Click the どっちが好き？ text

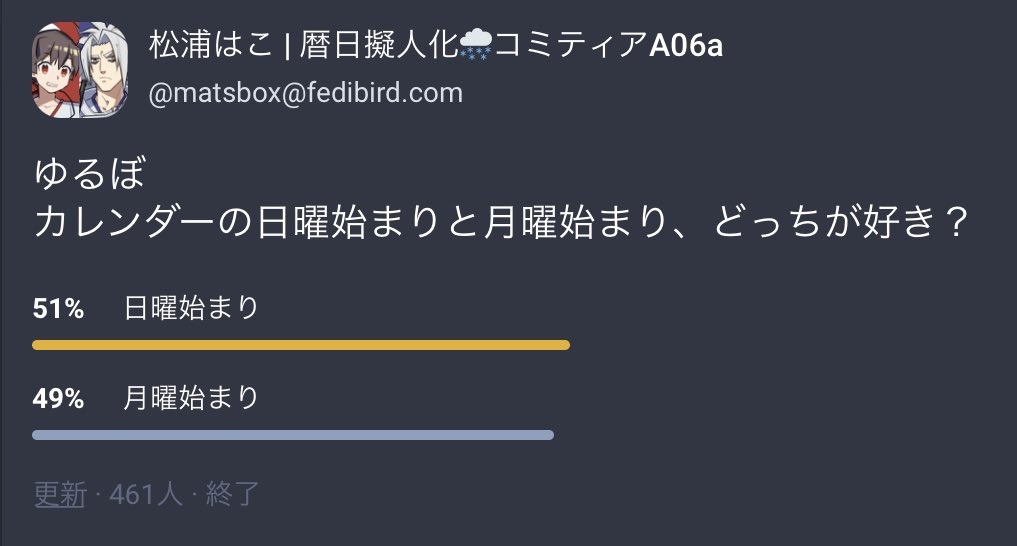[x=841, y=222]
